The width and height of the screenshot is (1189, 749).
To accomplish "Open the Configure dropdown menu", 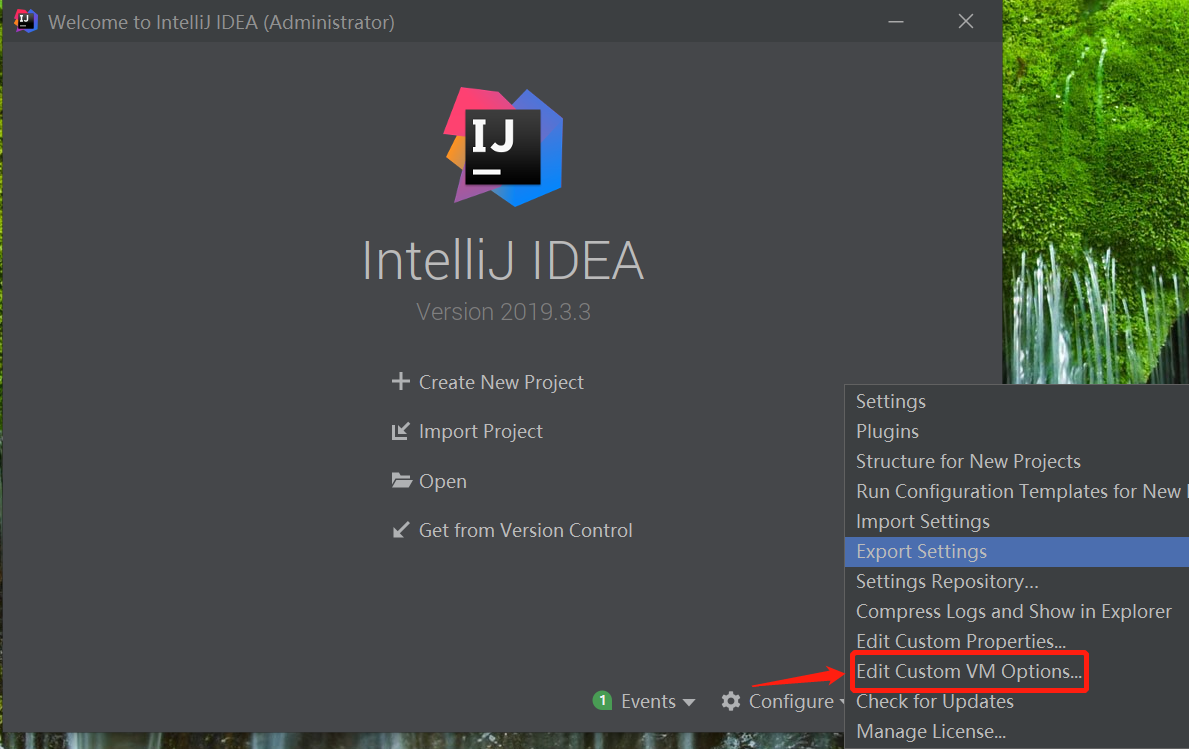I will pos(790,701).
